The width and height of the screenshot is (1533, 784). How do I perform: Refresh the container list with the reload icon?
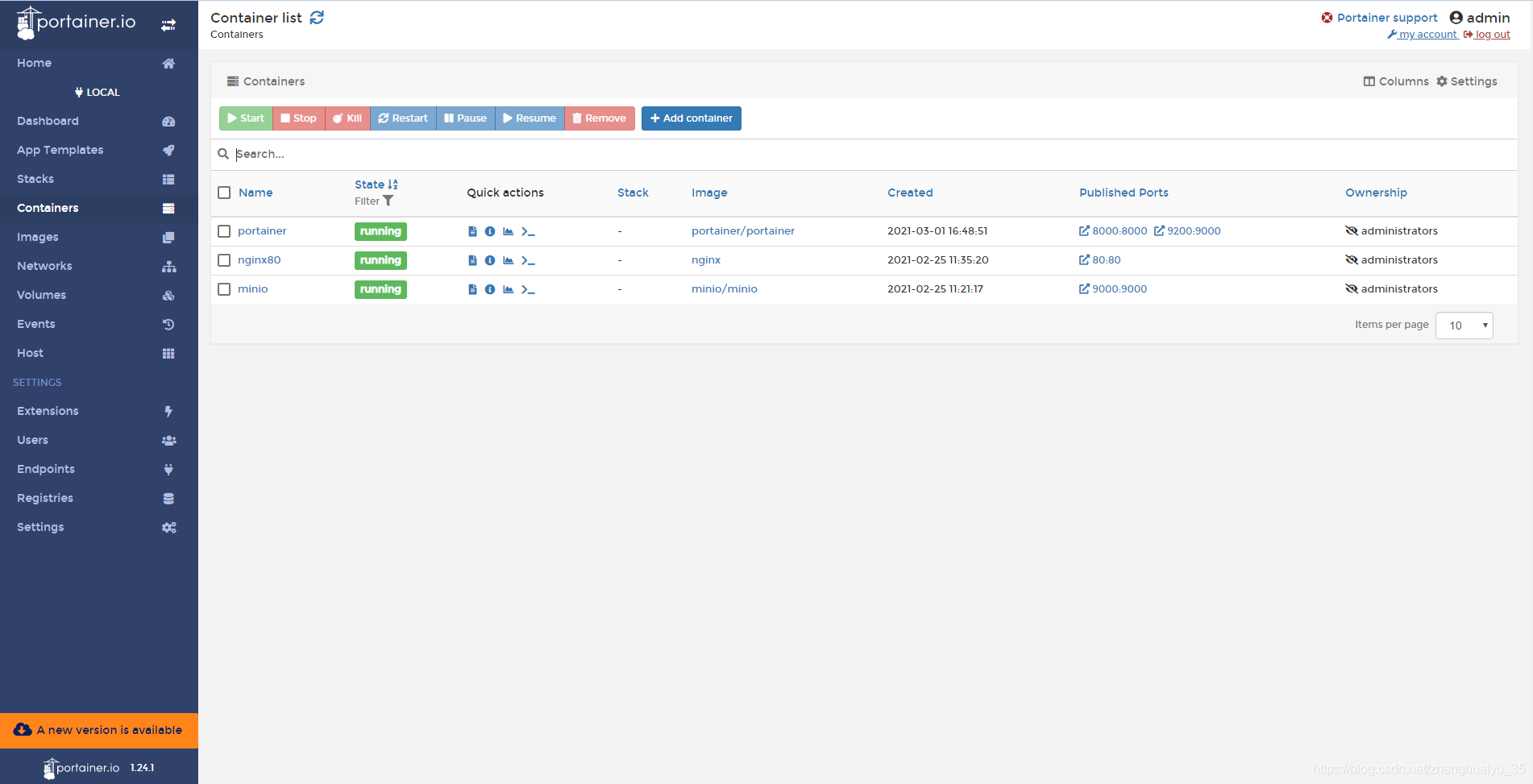click(x=317, y=18)
